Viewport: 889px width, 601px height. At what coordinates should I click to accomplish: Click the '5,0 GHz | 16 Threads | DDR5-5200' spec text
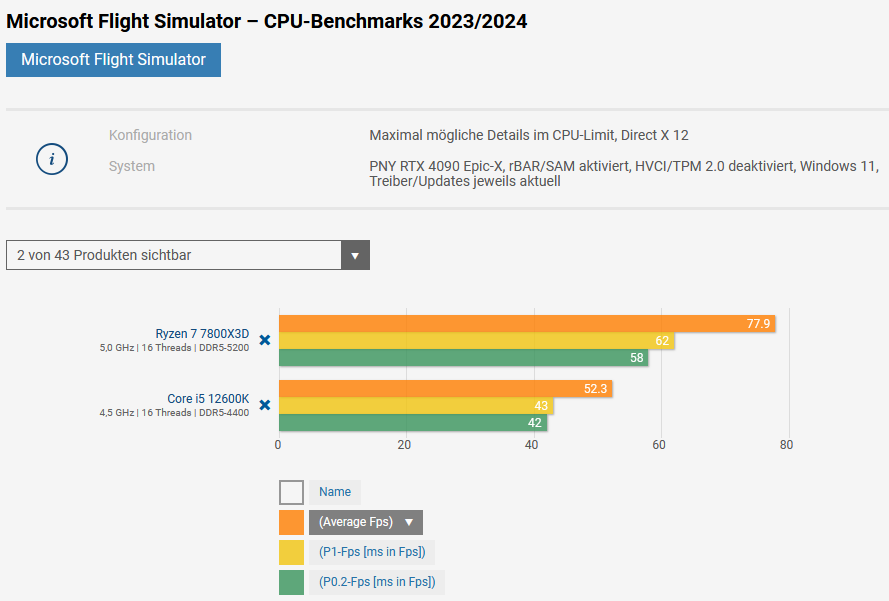[x=174, y=348]
